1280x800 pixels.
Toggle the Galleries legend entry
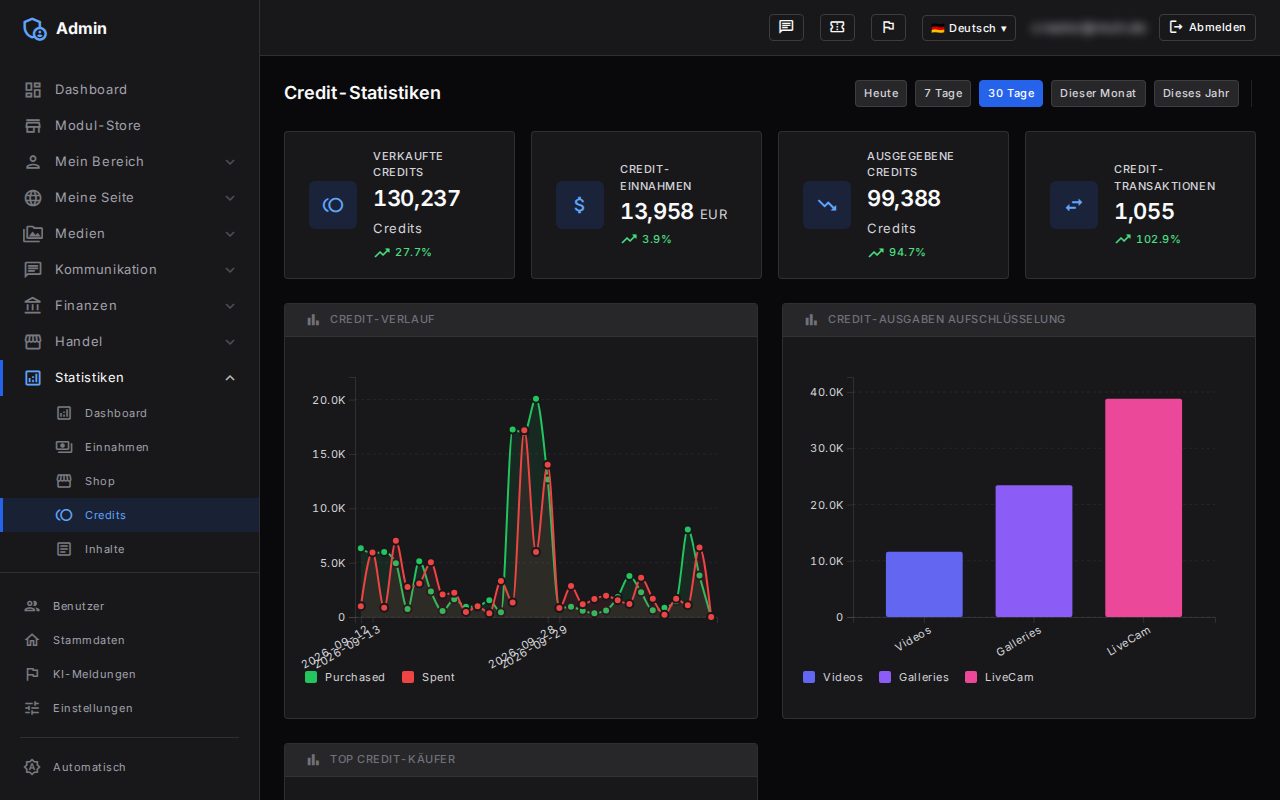point(914,677)
